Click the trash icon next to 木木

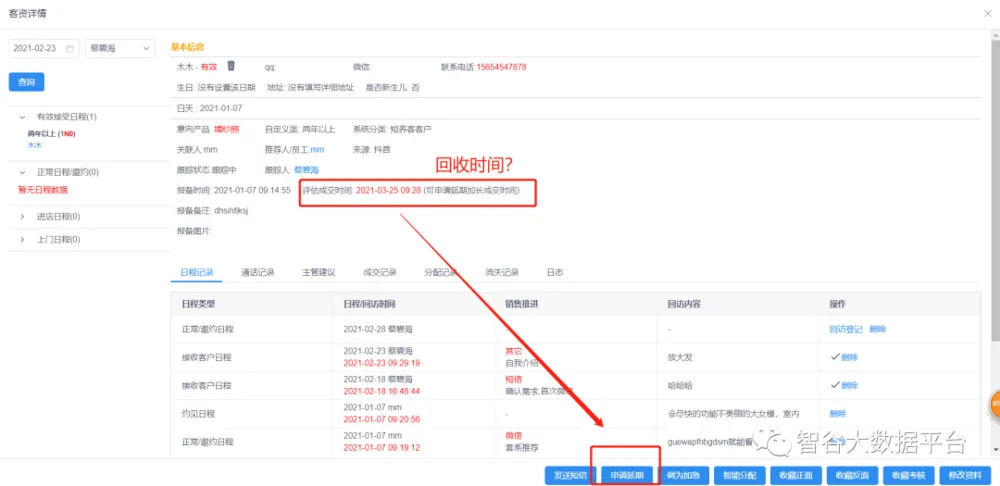[x=231, y=66]
